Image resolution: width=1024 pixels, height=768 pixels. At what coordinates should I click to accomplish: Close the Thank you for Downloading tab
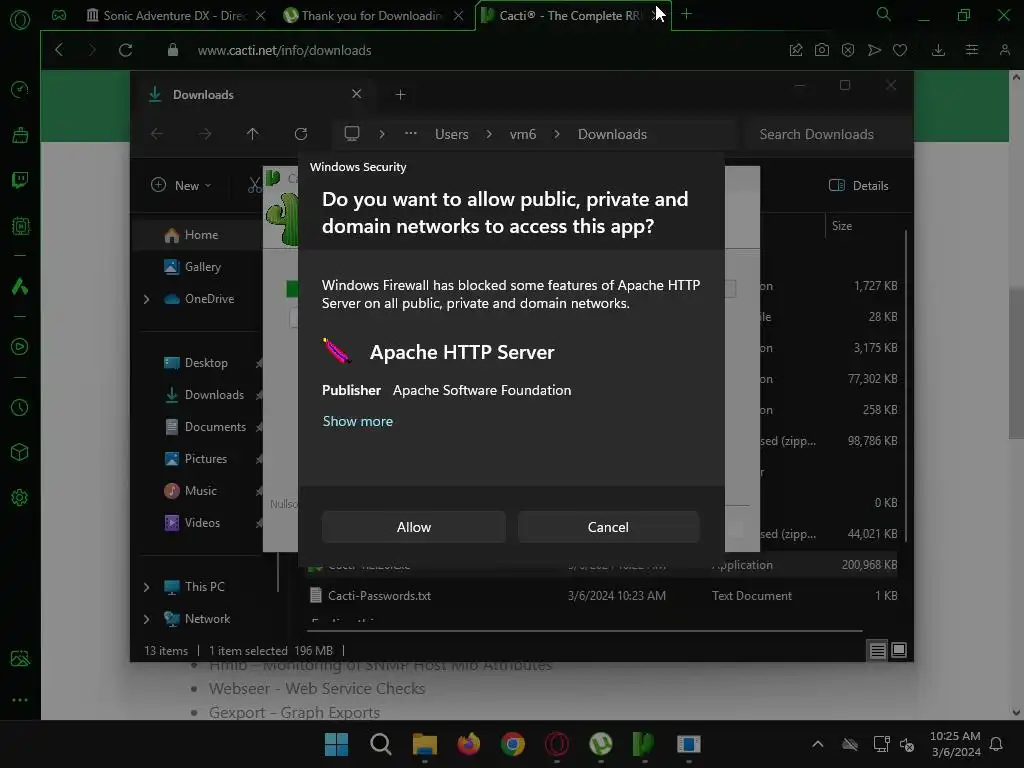(x=458, y=15)
